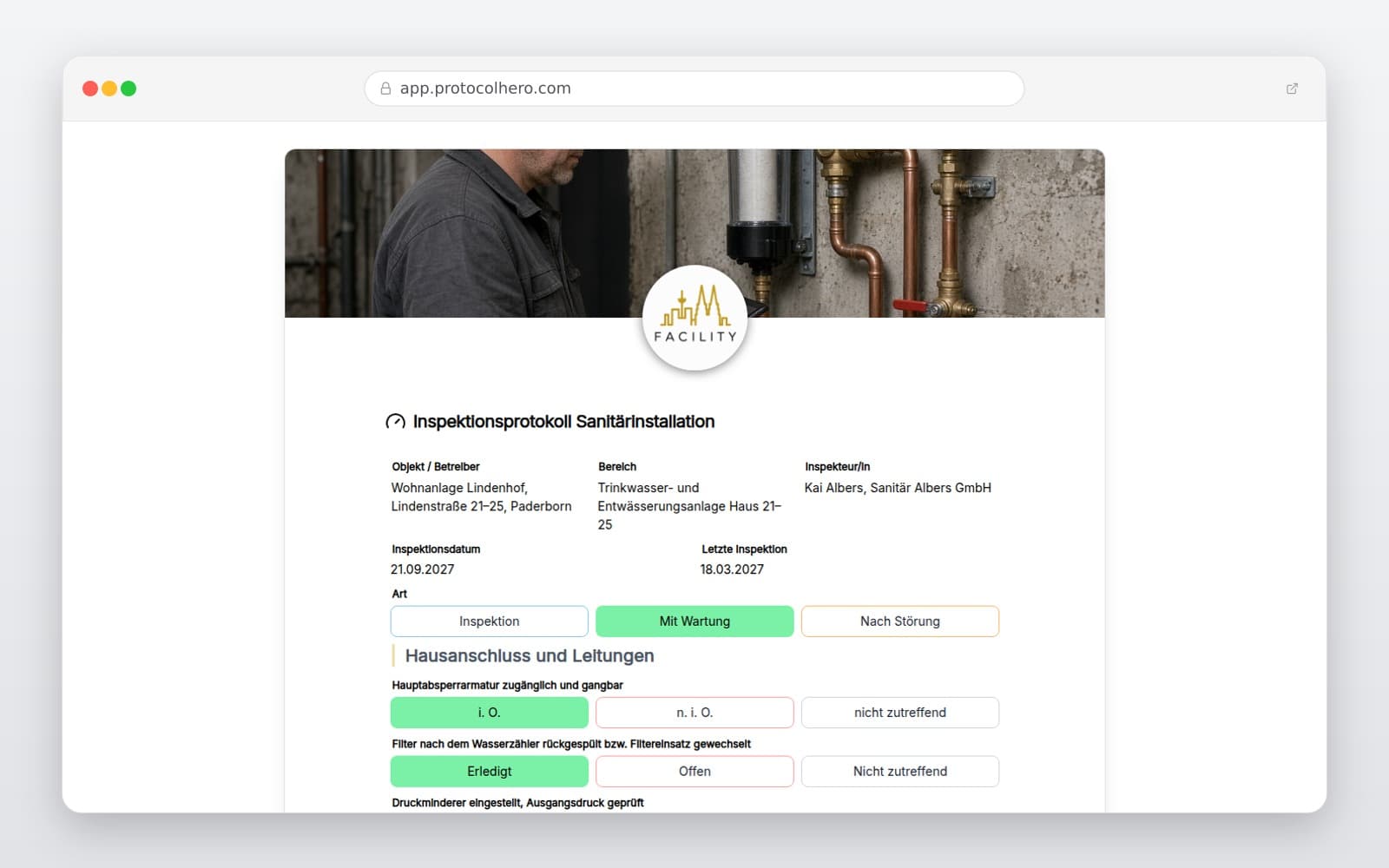Set filter task to Offen
The image size is (1389, 868).
(x=694, y=772)
